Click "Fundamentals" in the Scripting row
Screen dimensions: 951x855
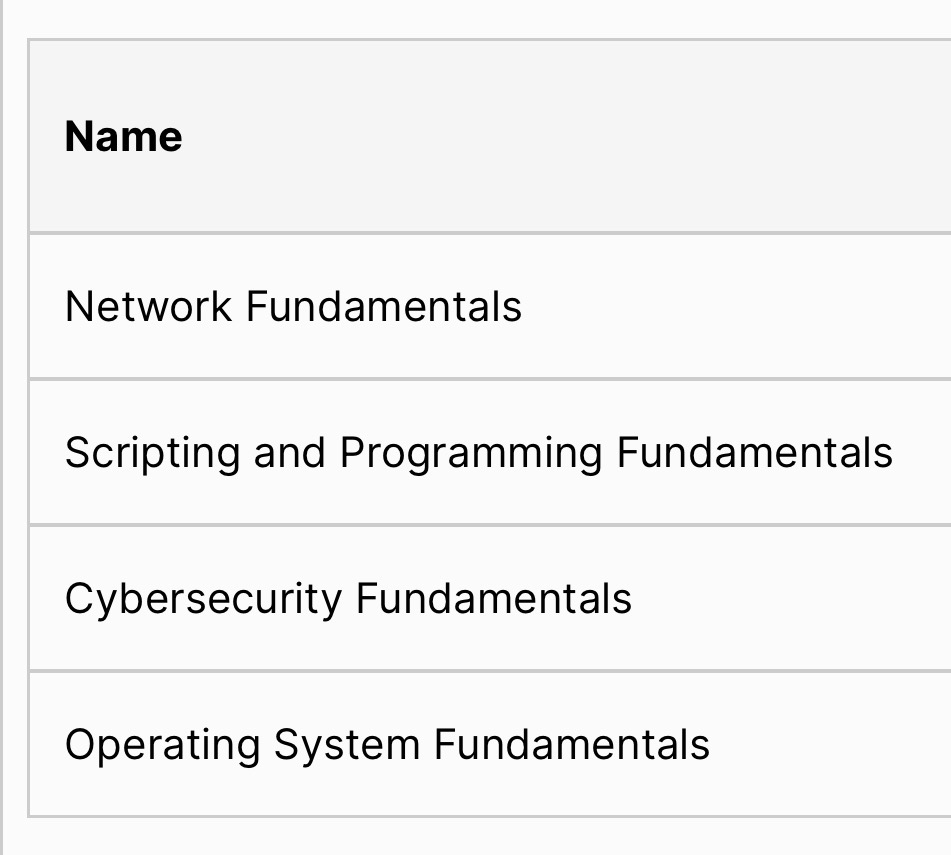point(754,452)
